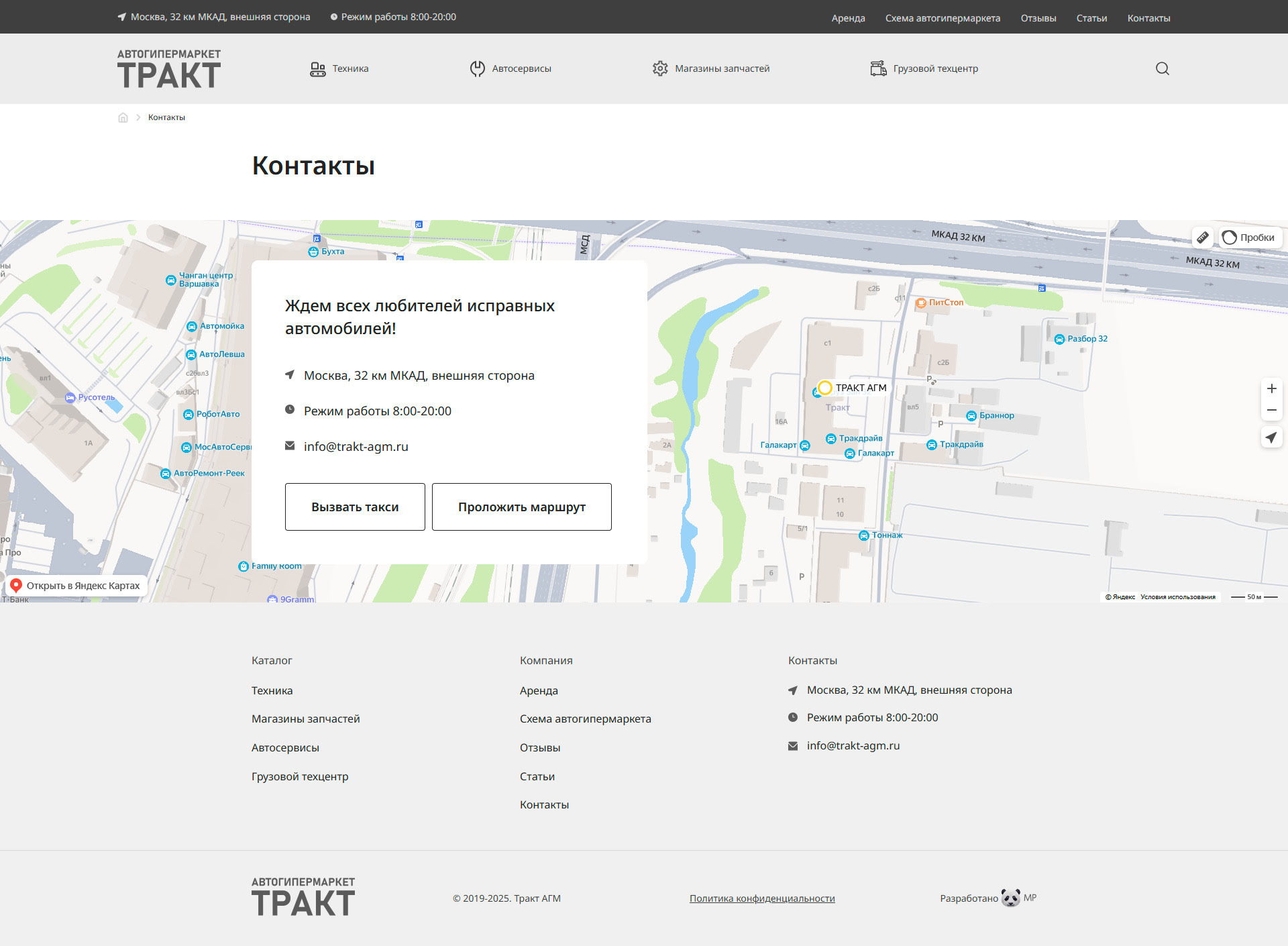Screen dimensions: 1288x946
Task: Click Открыть в Яндекс Картах button
Action: pos(76,586)
